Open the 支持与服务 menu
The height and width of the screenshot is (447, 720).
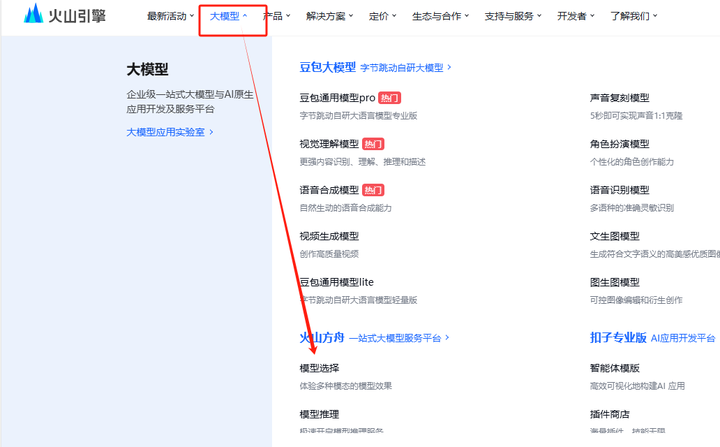pyautogui.click(x=513, y=16)
